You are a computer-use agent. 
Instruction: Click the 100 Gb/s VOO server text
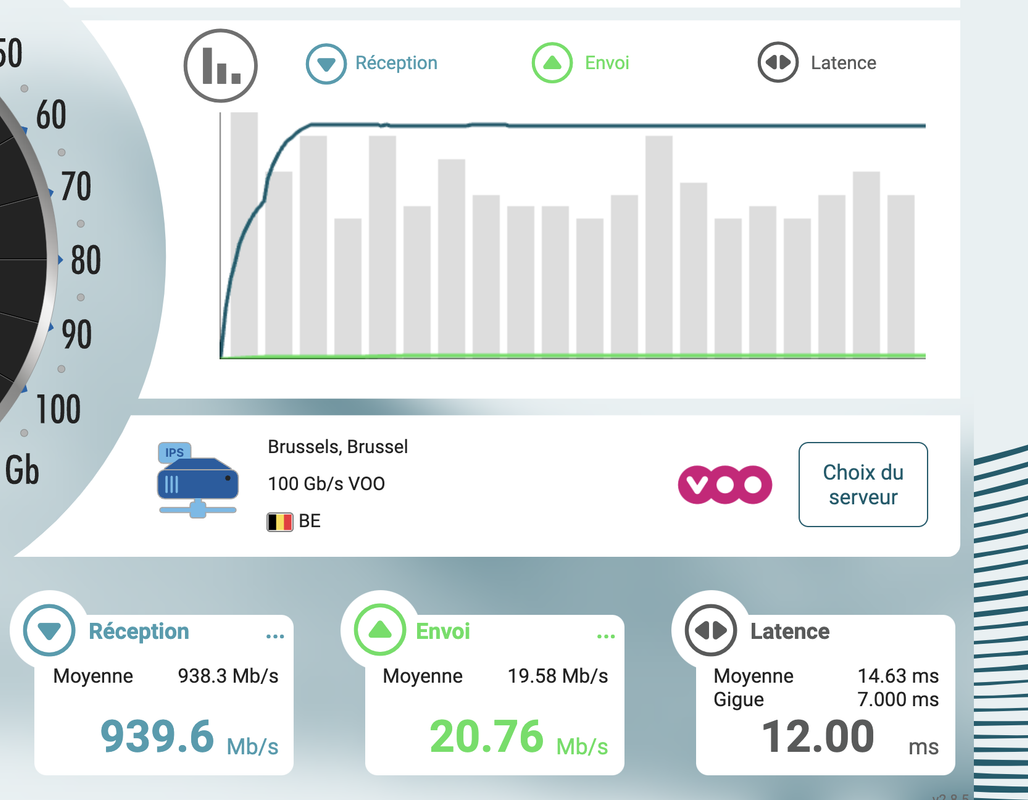[326, 484]
